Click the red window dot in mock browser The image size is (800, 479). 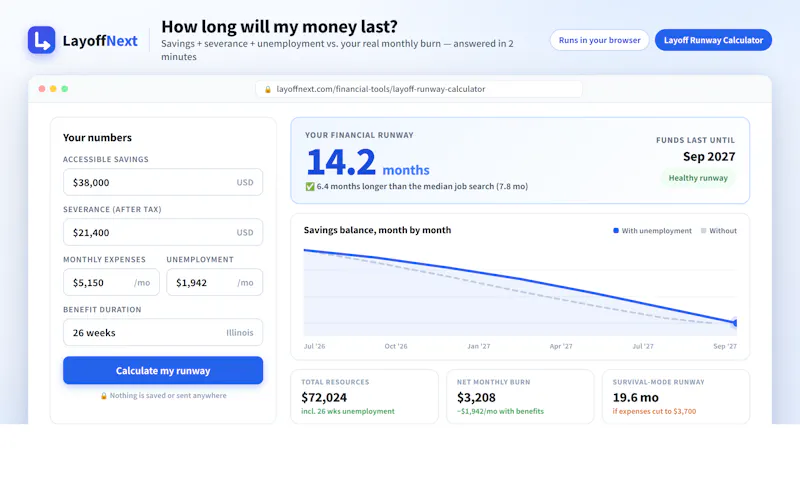(42, 89)
